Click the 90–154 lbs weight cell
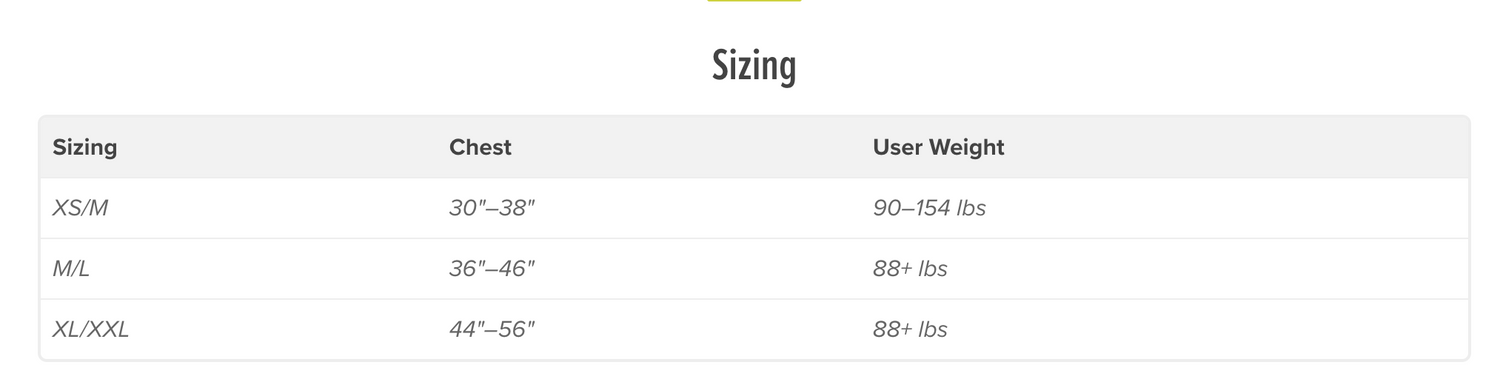This screenshot has width=1500, height=379. coord(929,208)
